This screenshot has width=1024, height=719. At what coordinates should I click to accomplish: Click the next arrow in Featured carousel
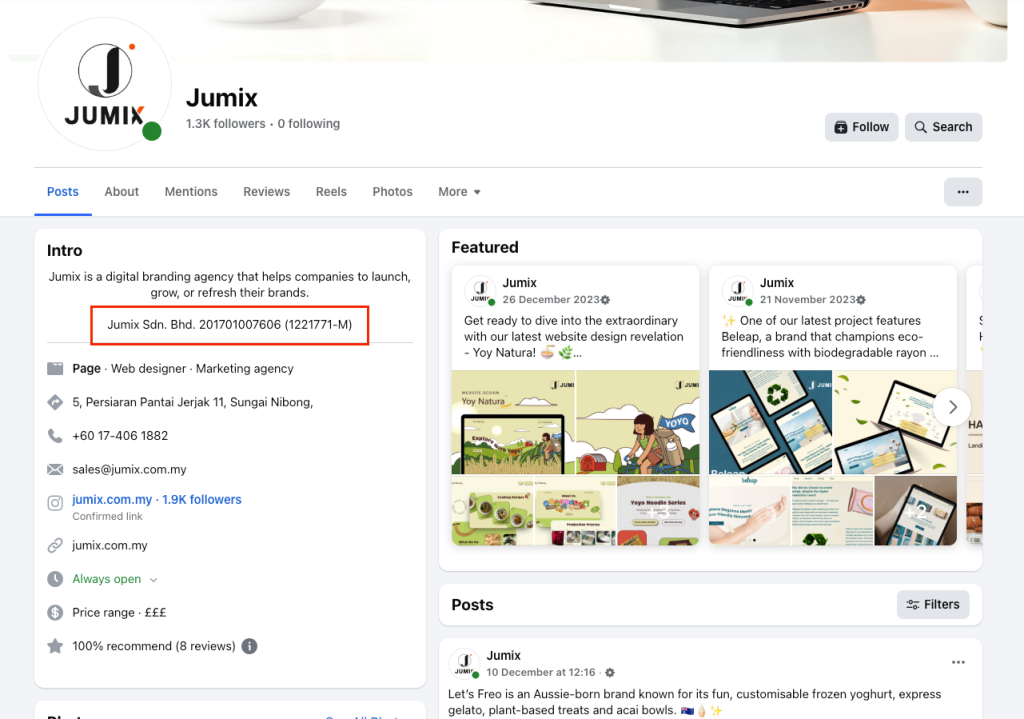click(x=953, y=407)
